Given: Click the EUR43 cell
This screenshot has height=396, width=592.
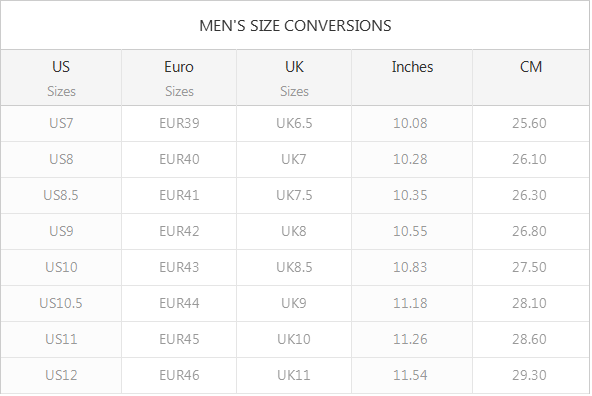Looking at the screenshot, I should 179,267.
